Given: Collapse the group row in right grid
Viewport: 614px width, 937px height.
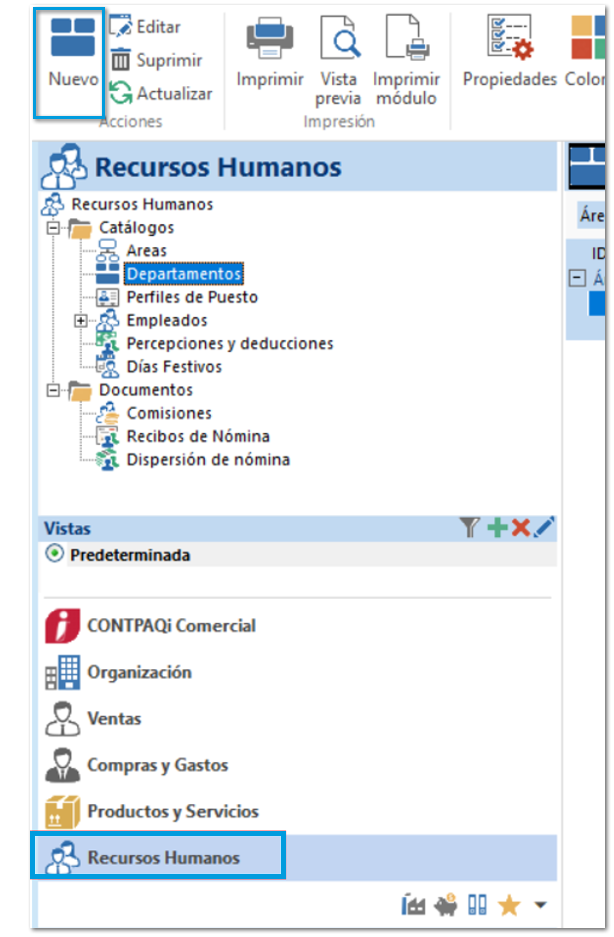Looking at the screenshot, I should click(x=577, y=278).
